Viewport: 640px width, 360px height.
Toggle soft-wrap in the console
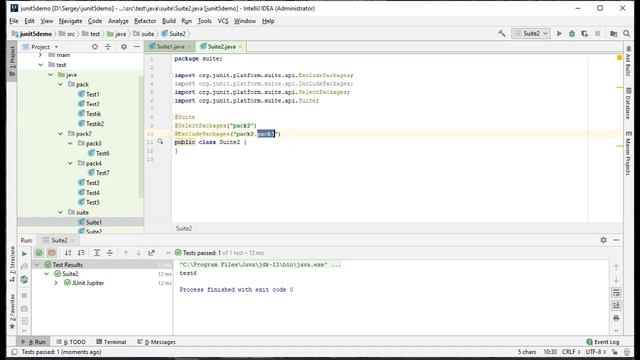click(616, 292)
